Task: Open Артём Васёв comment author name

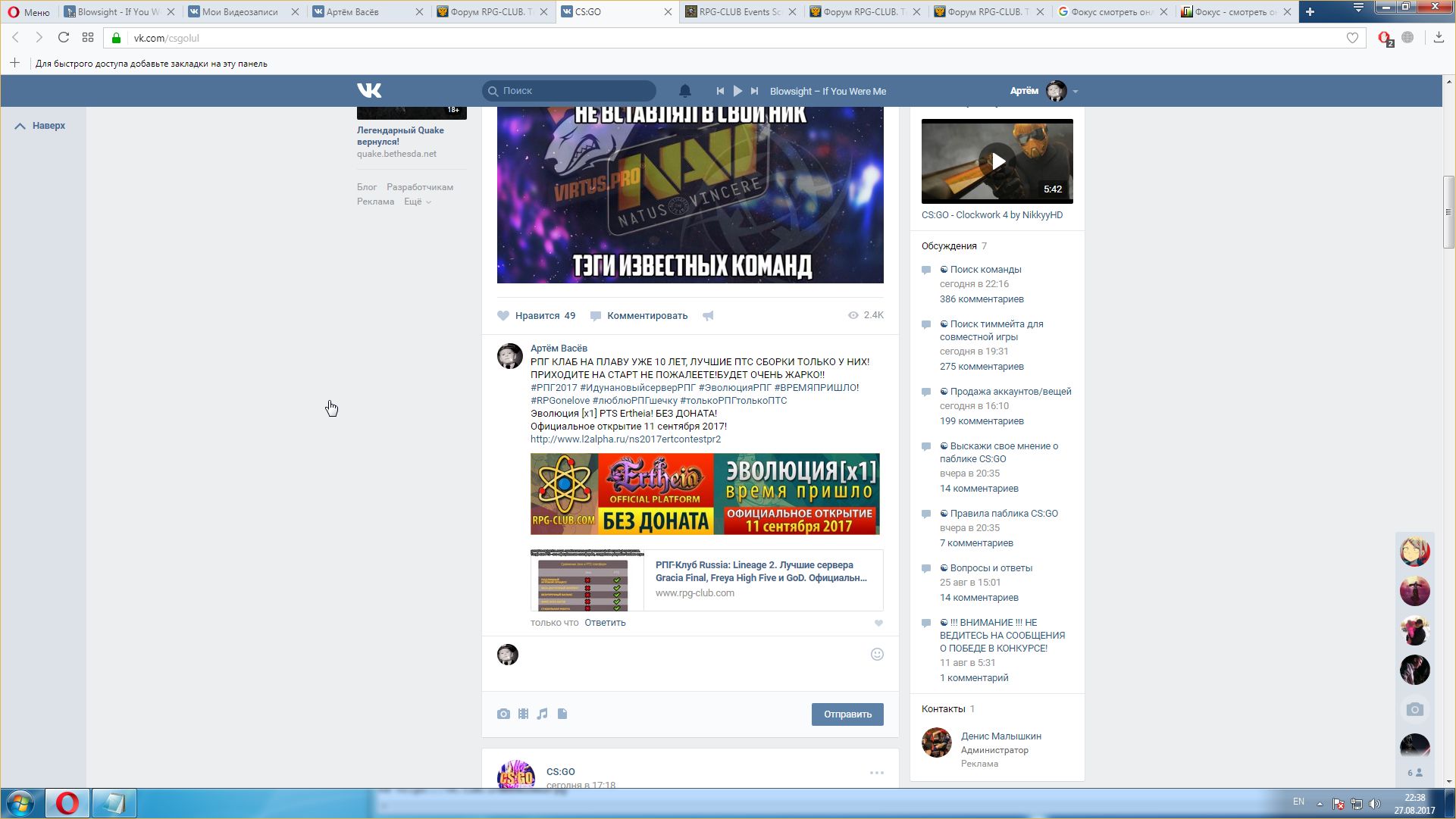Action: 559,349
